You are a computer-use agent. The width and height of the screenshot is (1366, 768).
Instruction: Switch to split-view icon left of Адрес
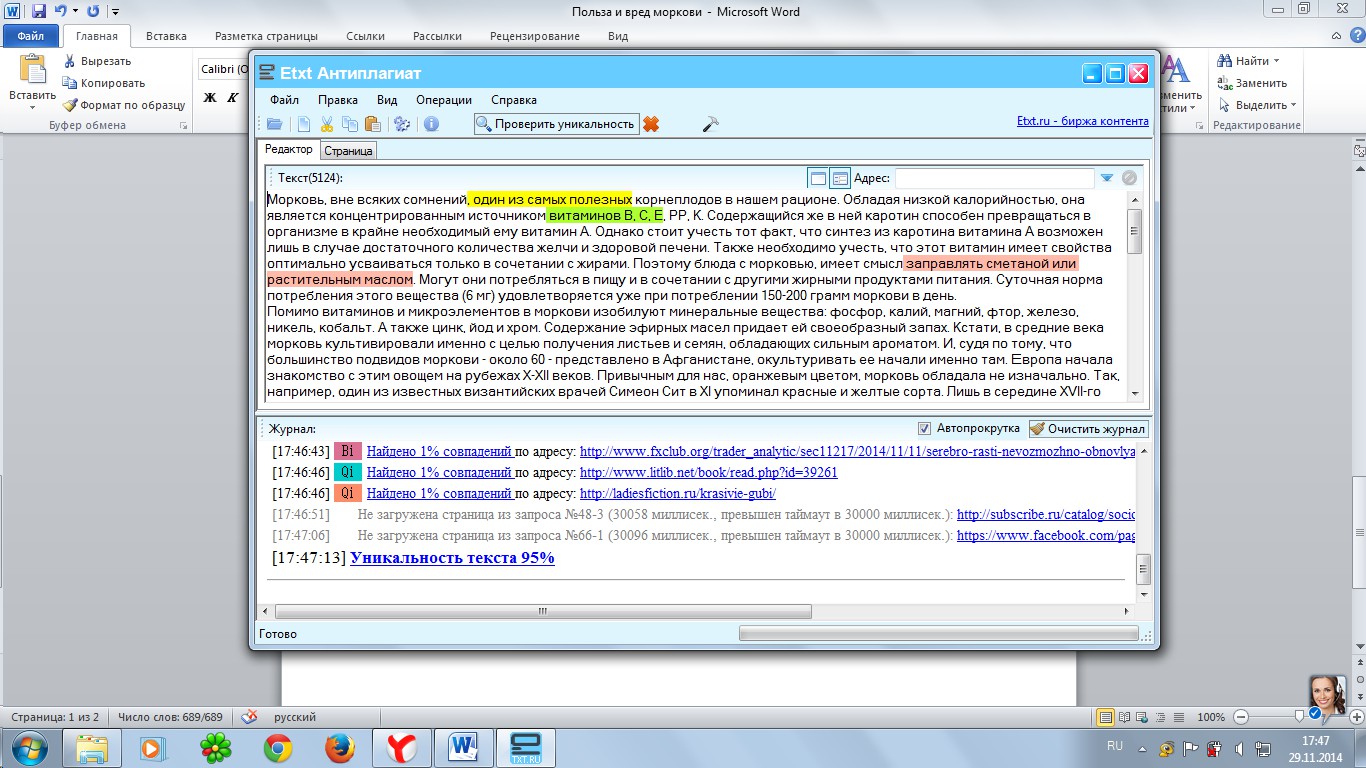[x=840, y=178]
